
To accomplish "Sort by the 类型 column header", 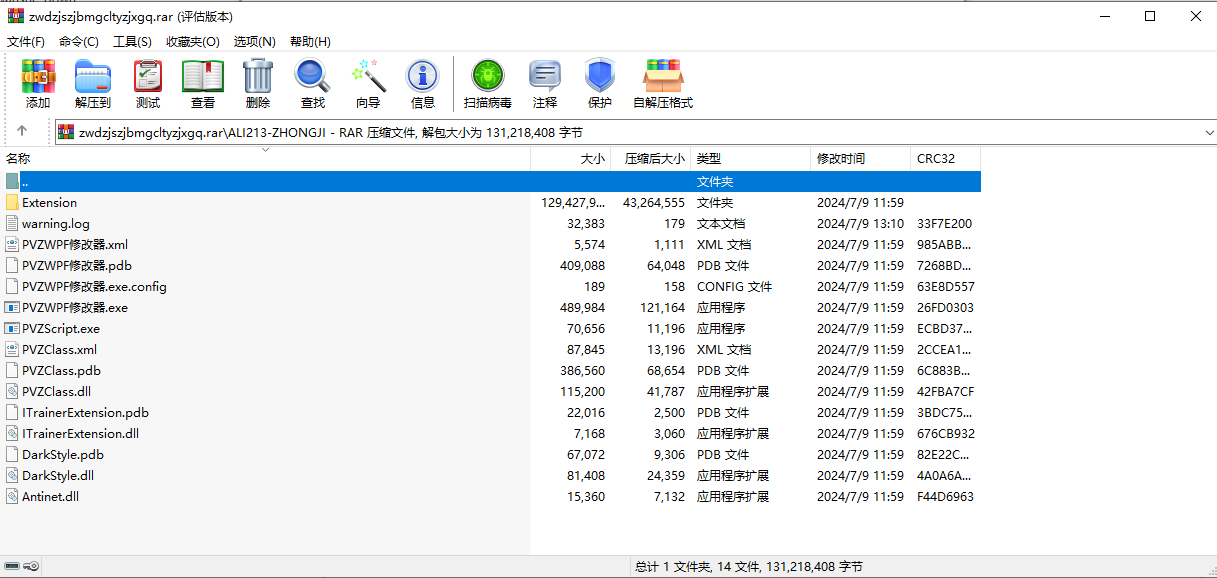I will coord(751,159).
